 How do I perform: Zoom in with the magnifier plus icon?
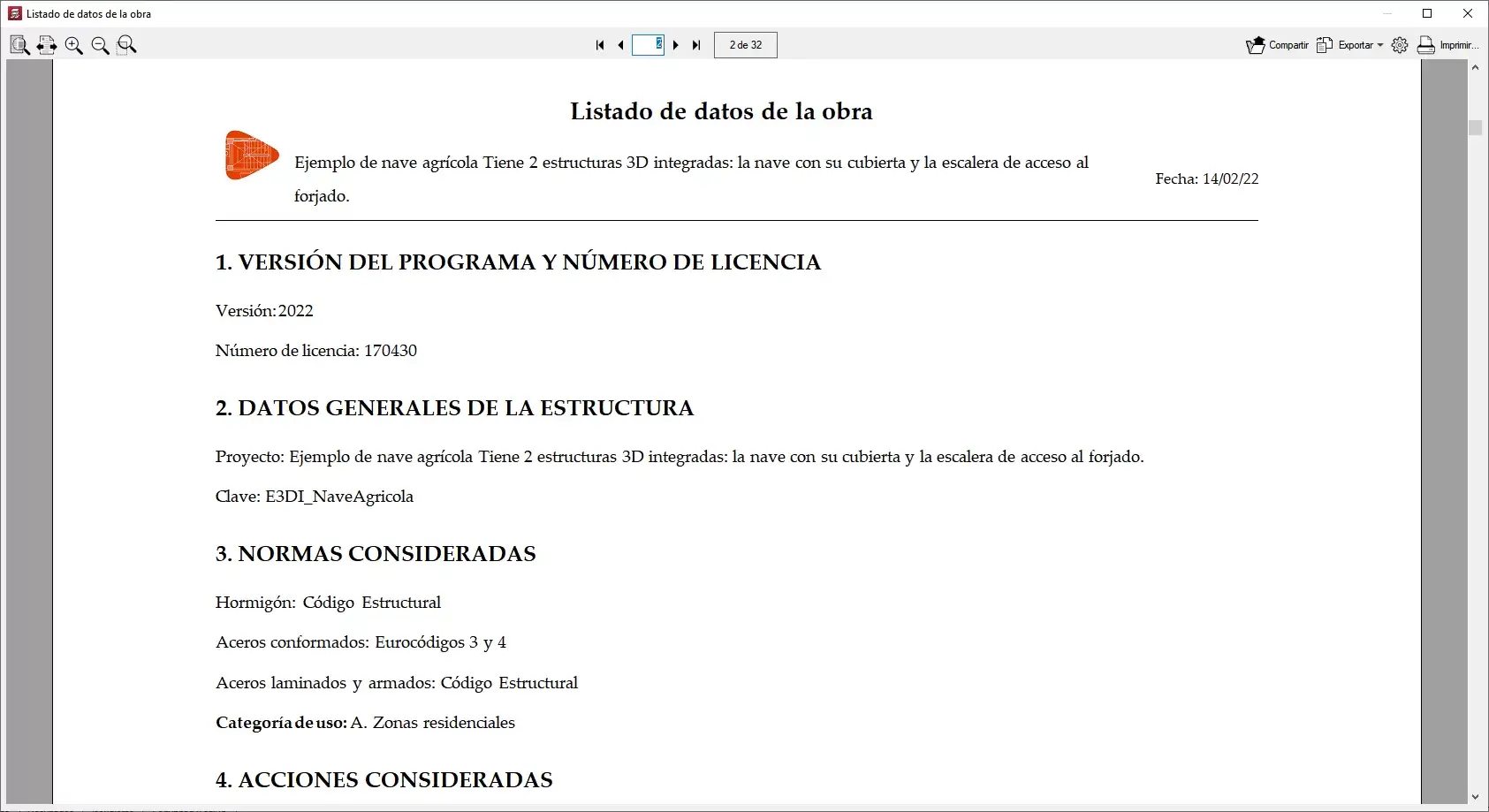(x=74, y=45)
